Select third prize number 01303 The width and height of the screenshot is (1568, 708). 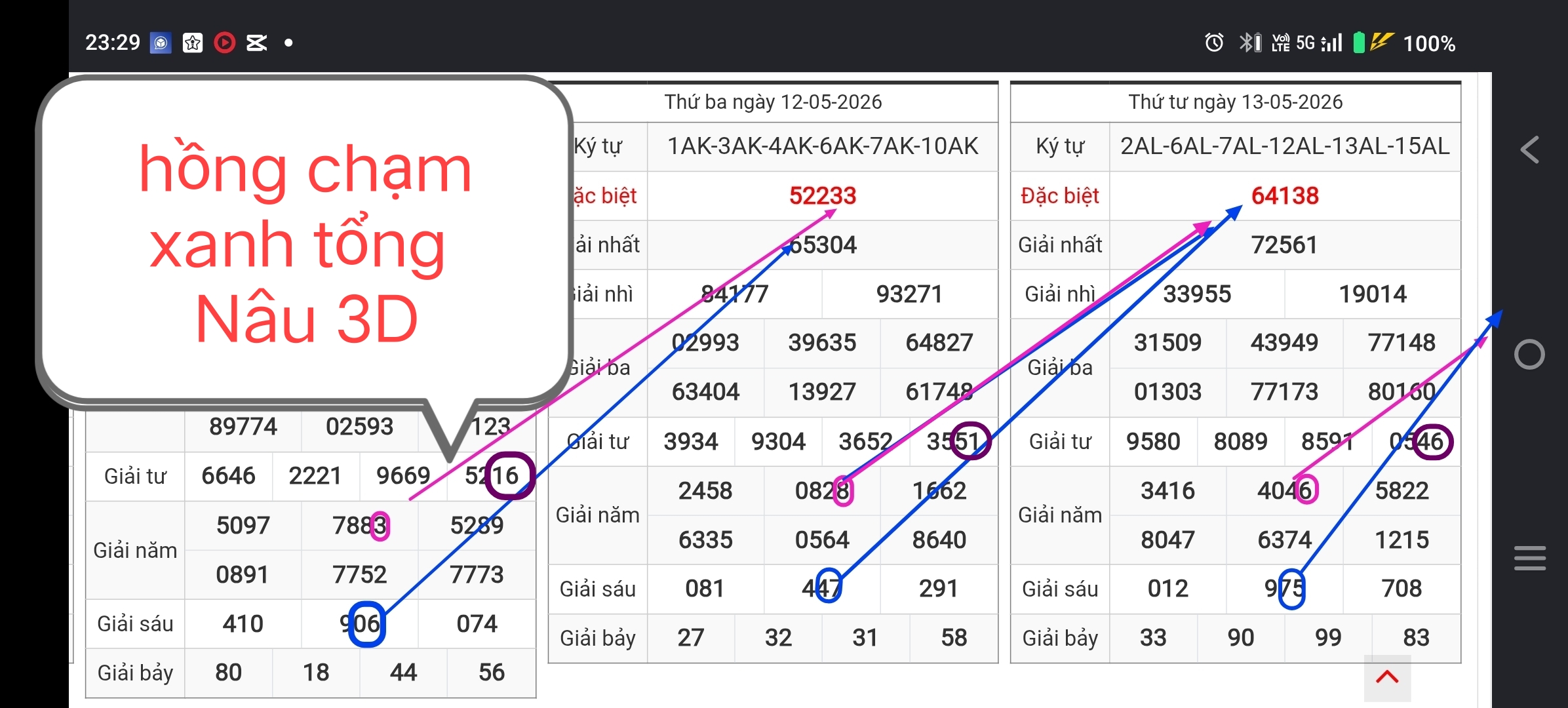[x=1167, y=391]
